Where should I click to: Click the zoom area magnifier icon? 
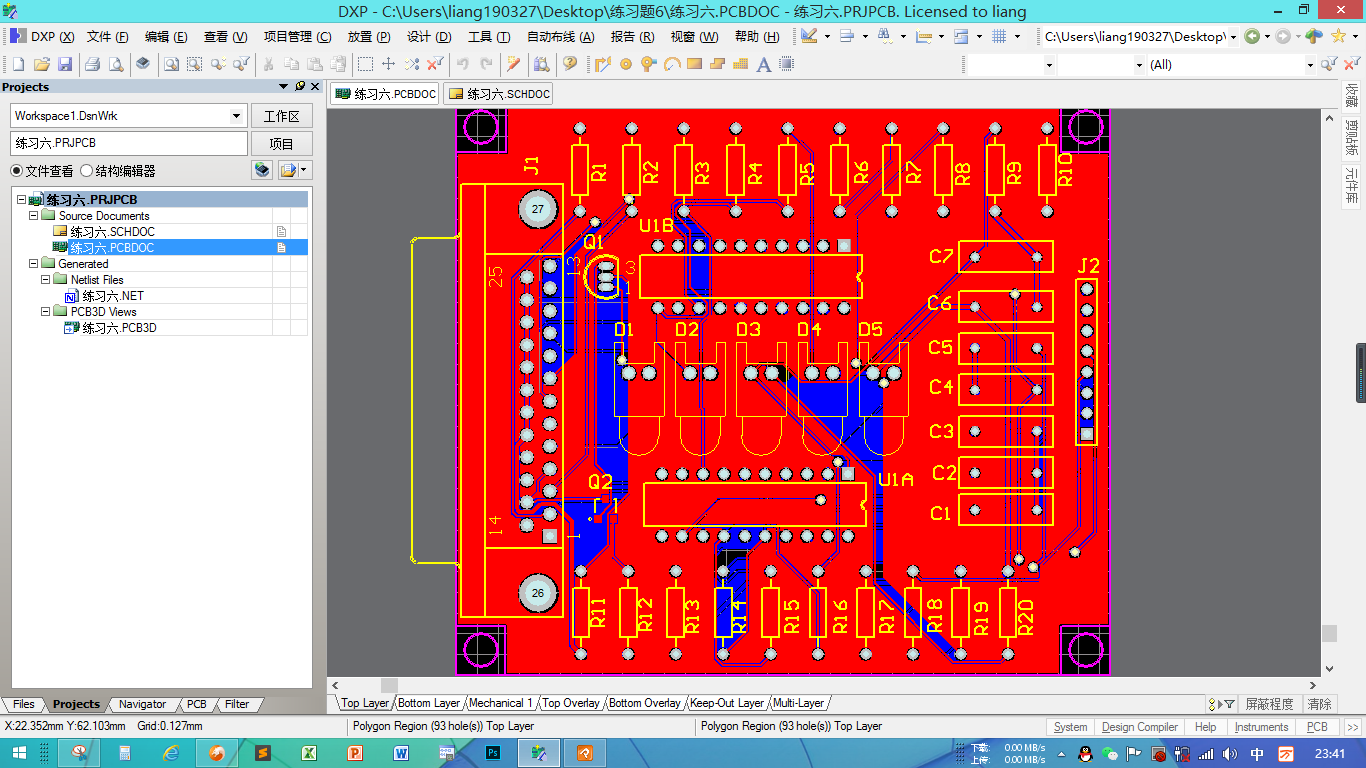tap(194, 64)
